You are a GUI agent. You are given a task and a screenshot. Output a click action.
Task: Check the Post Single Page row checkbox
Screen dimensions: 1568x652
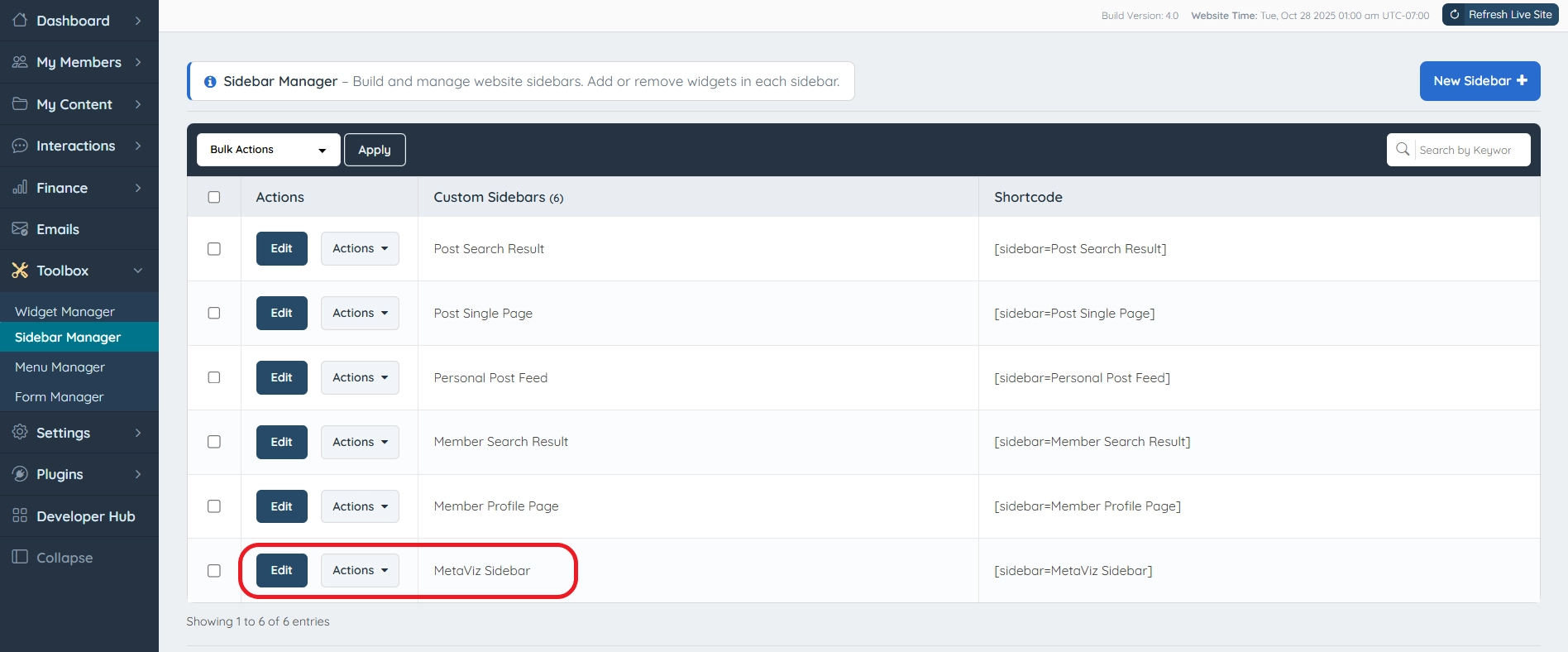[214, 313]
